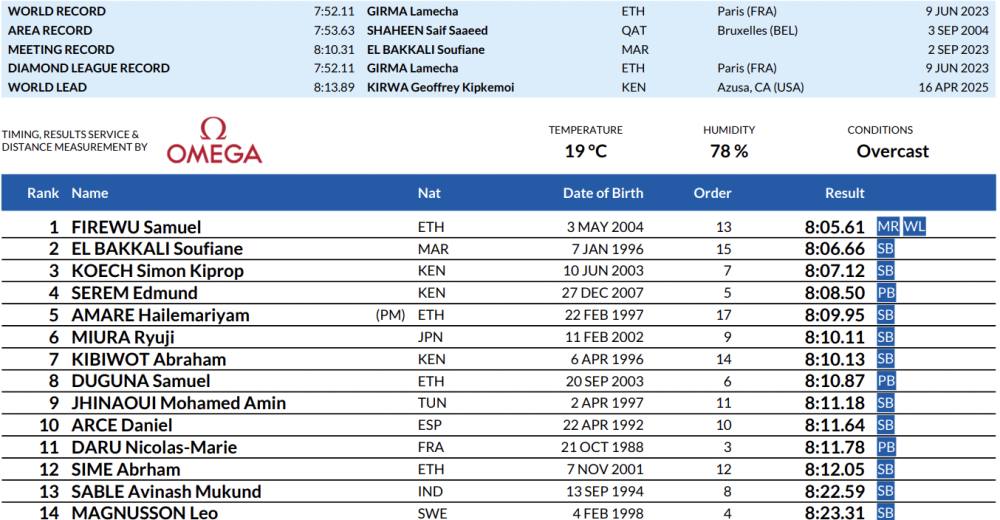Click the temperature value 19 °C

pyautogui.click(x=585, y=151)
